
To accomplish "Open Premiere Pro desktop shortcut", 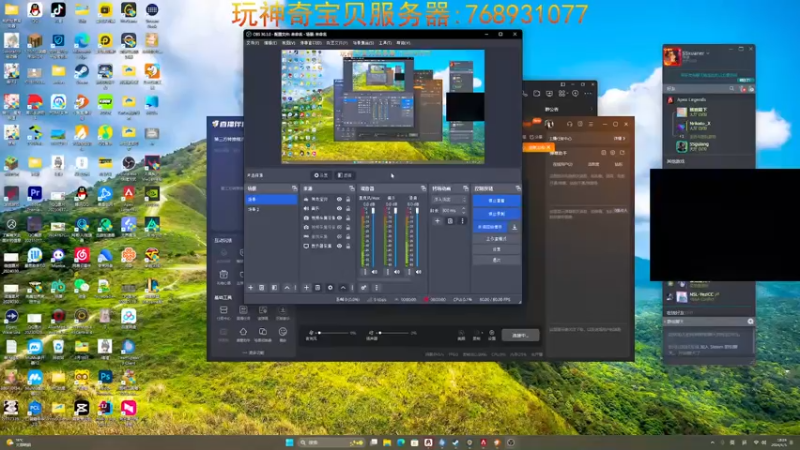I will coord(35,194).
